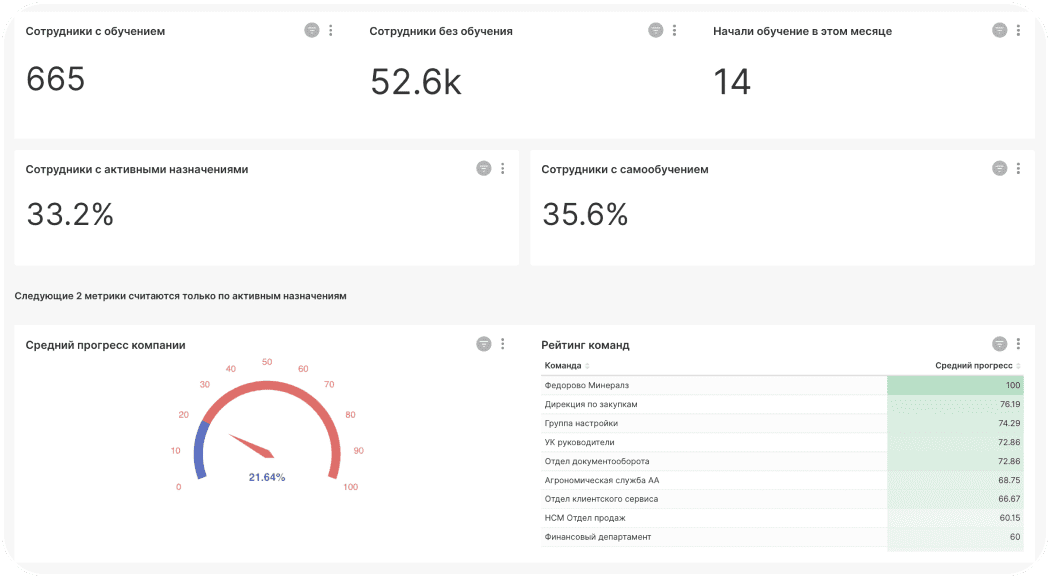Image resolution: width=1048 pixels, height=576 pixels.
Task: Open three-dot menu of 'Средний прогресс компании' card
Action: tap(503, 343)
